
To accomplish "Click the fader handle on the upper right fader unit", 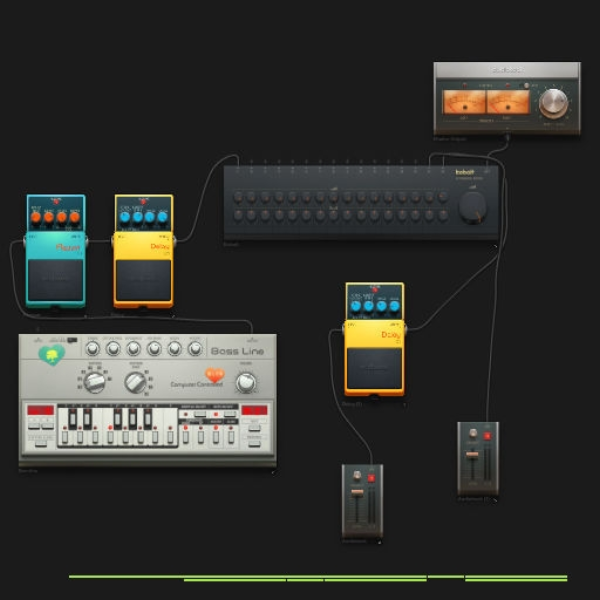I will [x=472, y=454].
